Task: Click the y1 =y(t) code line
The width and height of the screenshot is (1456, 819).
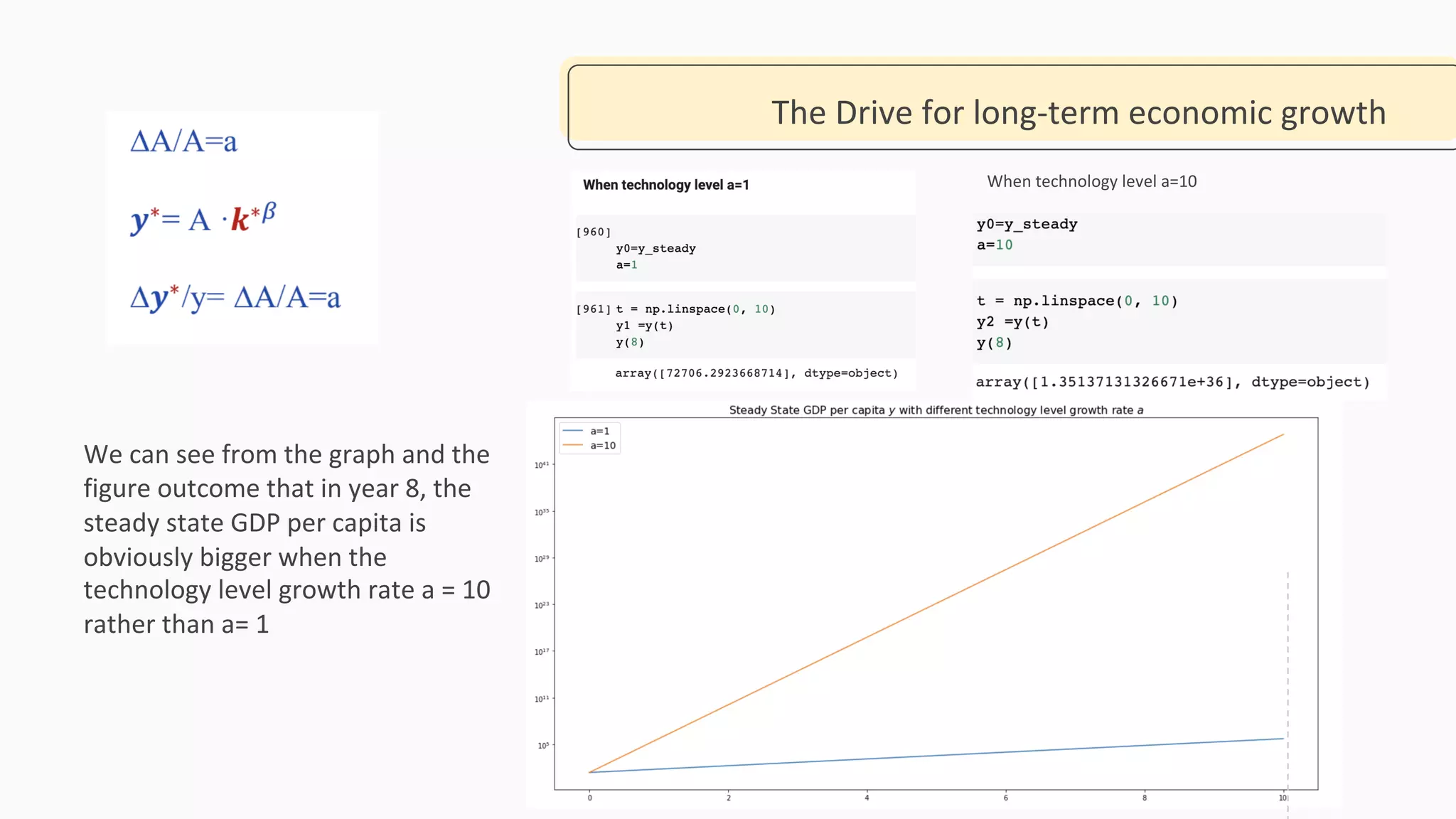Action: tap(644, 326)
